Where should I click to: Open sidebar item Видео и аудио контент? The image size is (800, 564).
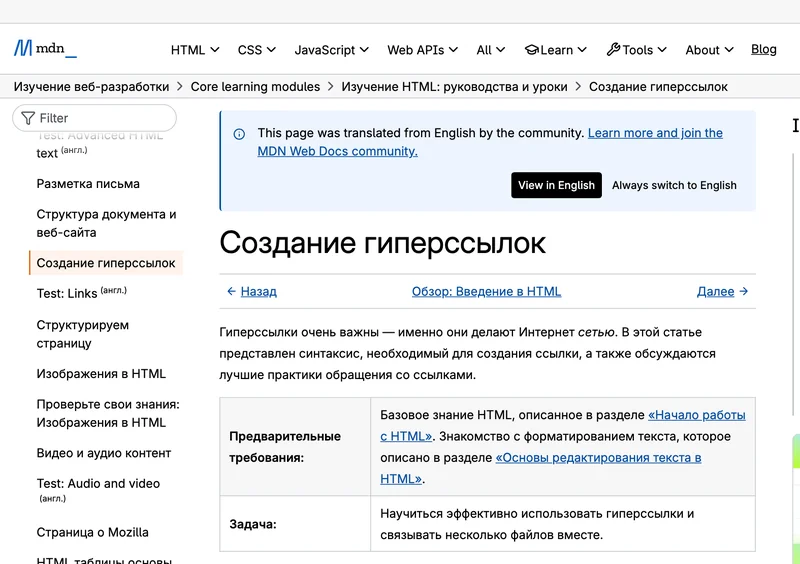coord(104,453)
